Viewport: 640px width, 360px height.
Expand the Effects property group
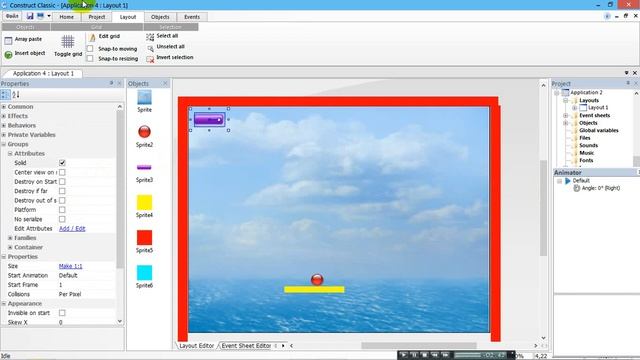coord(4,116)
